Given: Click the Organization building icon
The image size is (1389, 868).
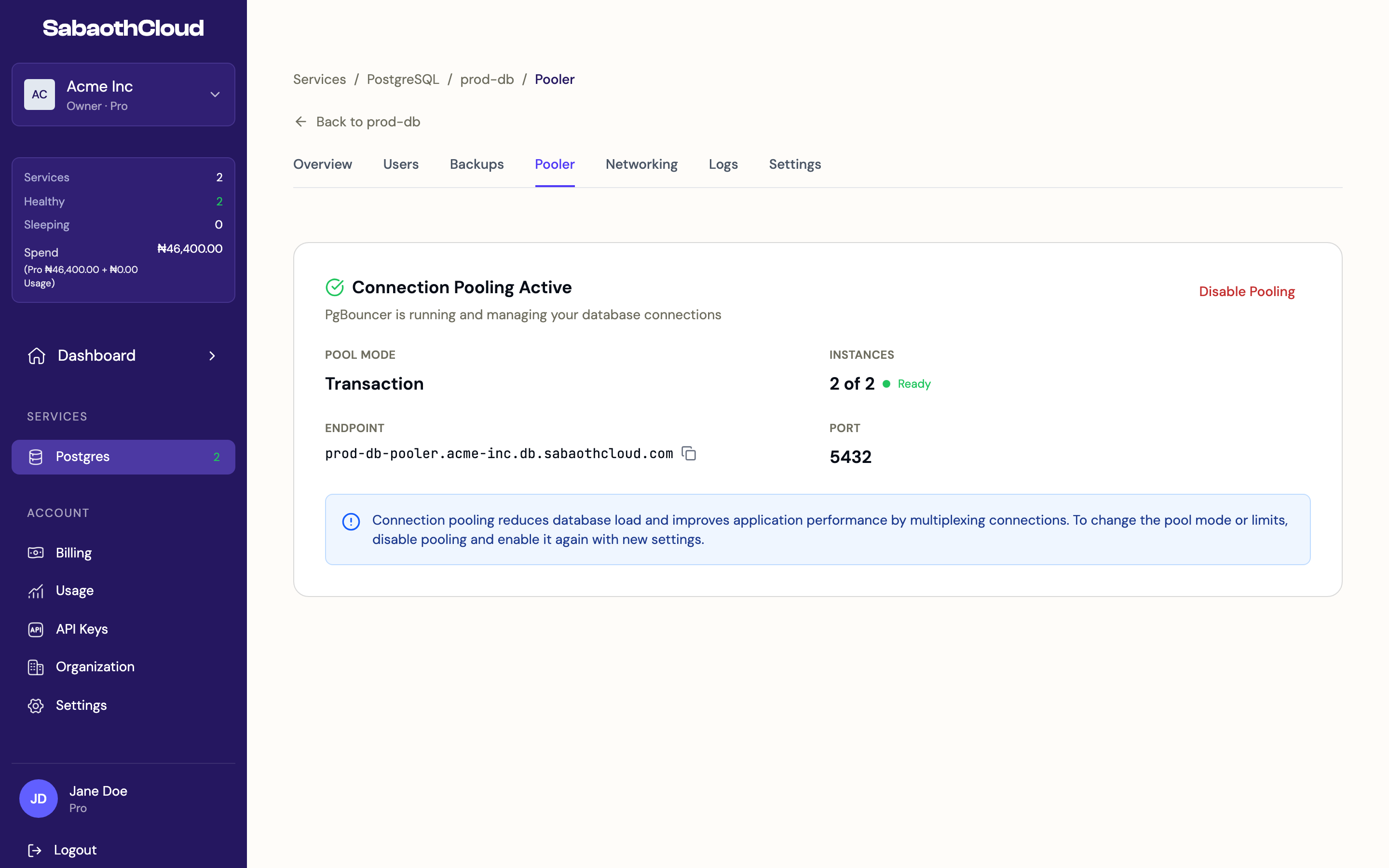Looking at the screenshot, I should 36,667.
